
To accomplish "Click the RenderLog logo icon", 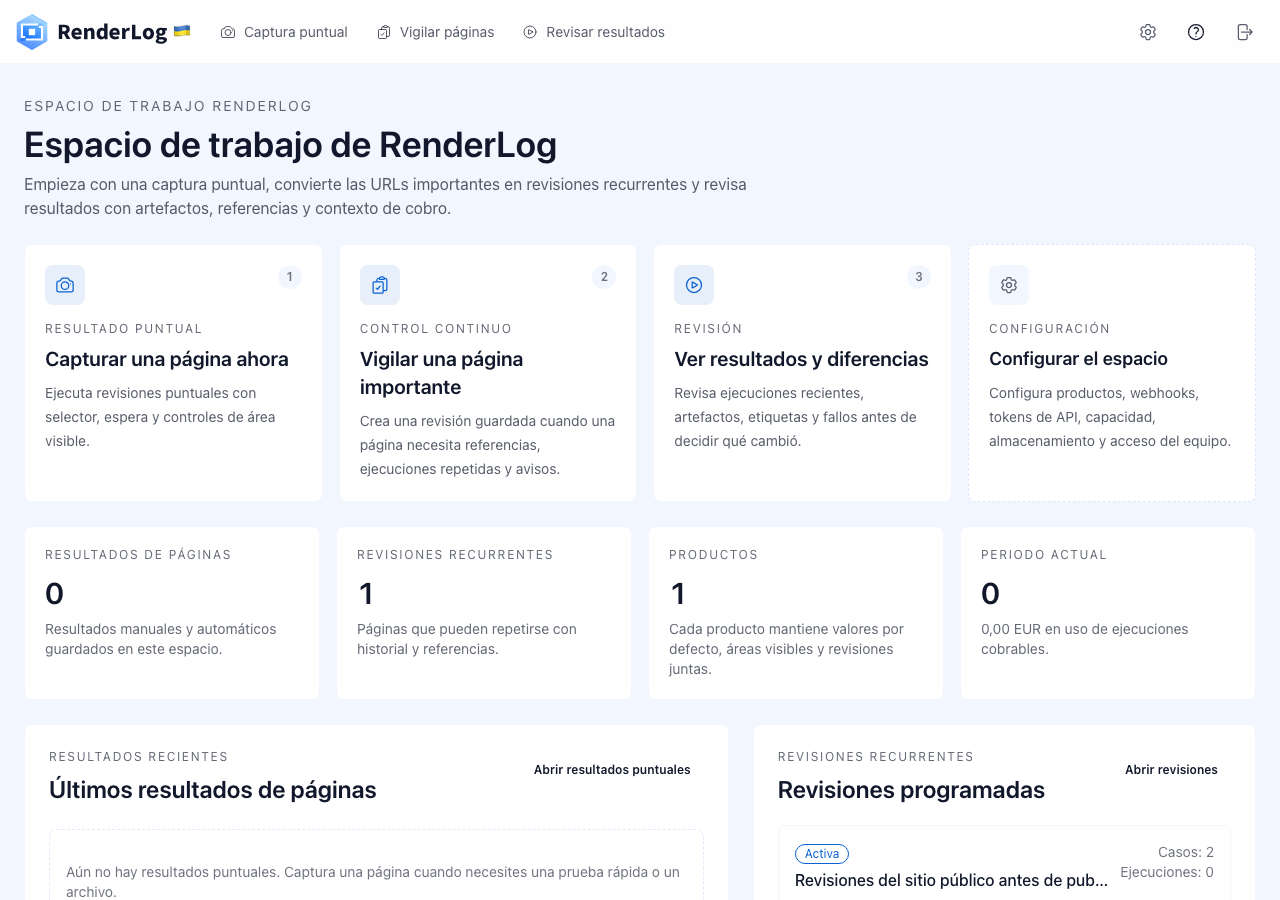I will [x=32, y=32].
